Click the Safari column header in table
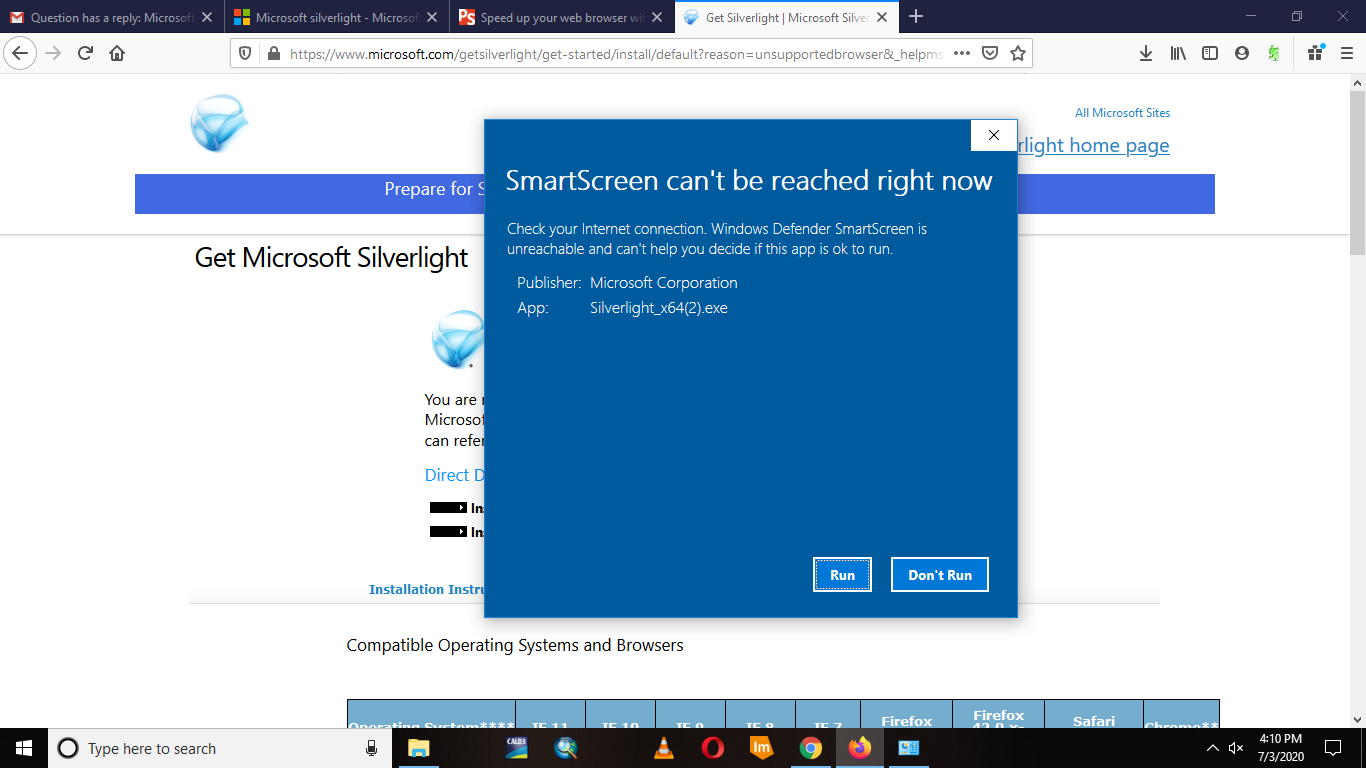Screen dimensions: 1366x768 click(x=1093, y=720)
